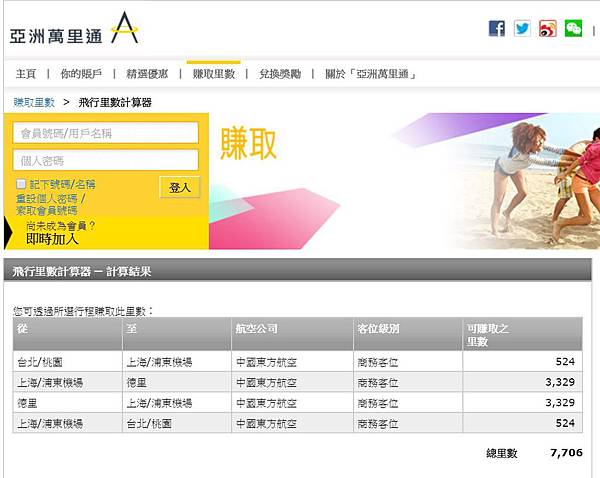The image size is (600, 478).
Task: Click the 3,329 value in second row
Action: (560, 382)
